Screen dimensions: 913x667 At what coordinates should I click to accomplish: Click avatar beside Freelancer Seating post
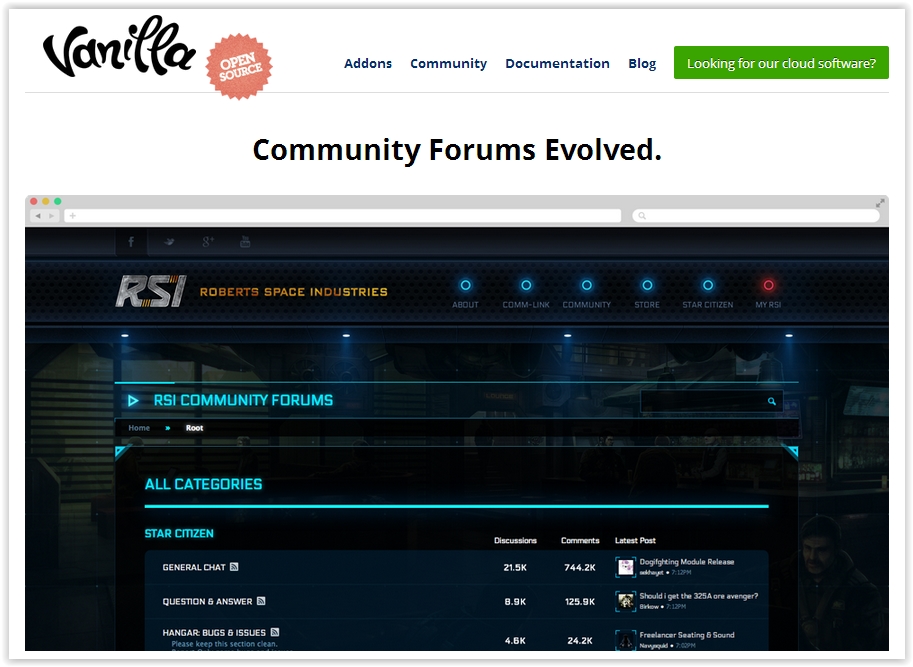click(625, 640)
